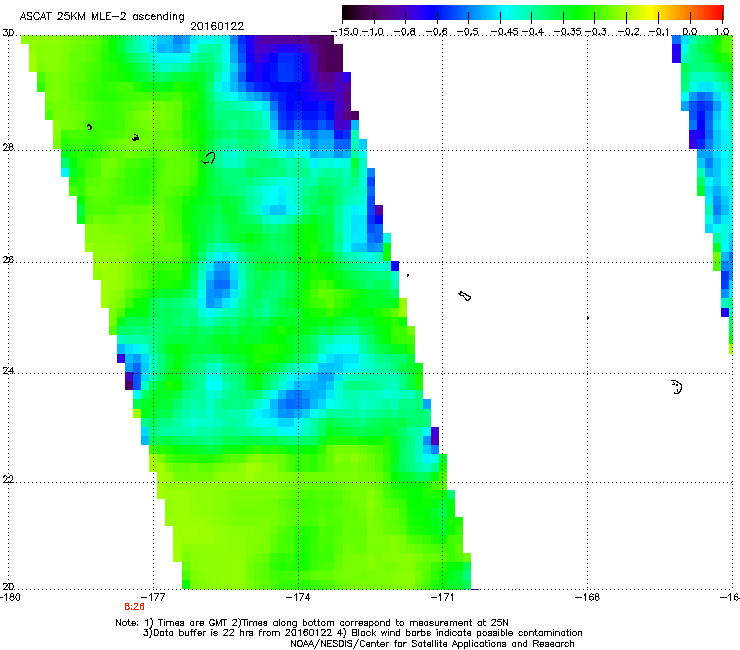The width and height of the screenshot is (740, 650).
Task: Click the -0.1 color bar label
Action: tap(659, 32)
